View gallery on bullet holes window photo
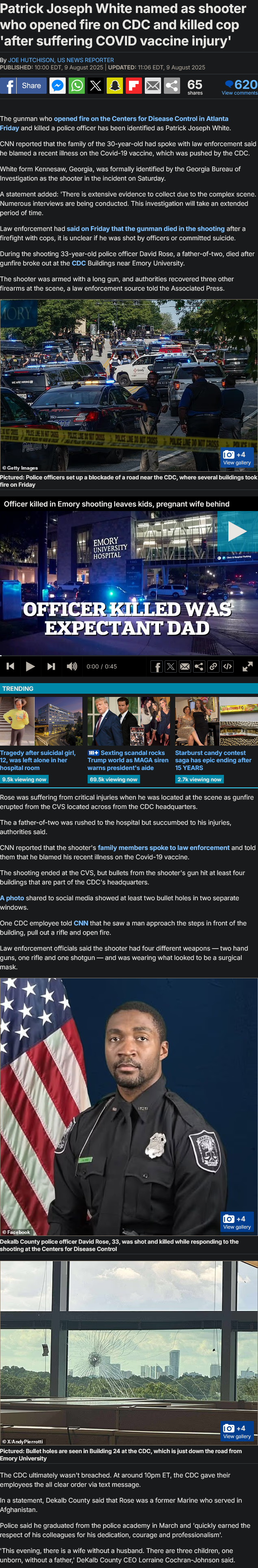 tap(237, 1431)
